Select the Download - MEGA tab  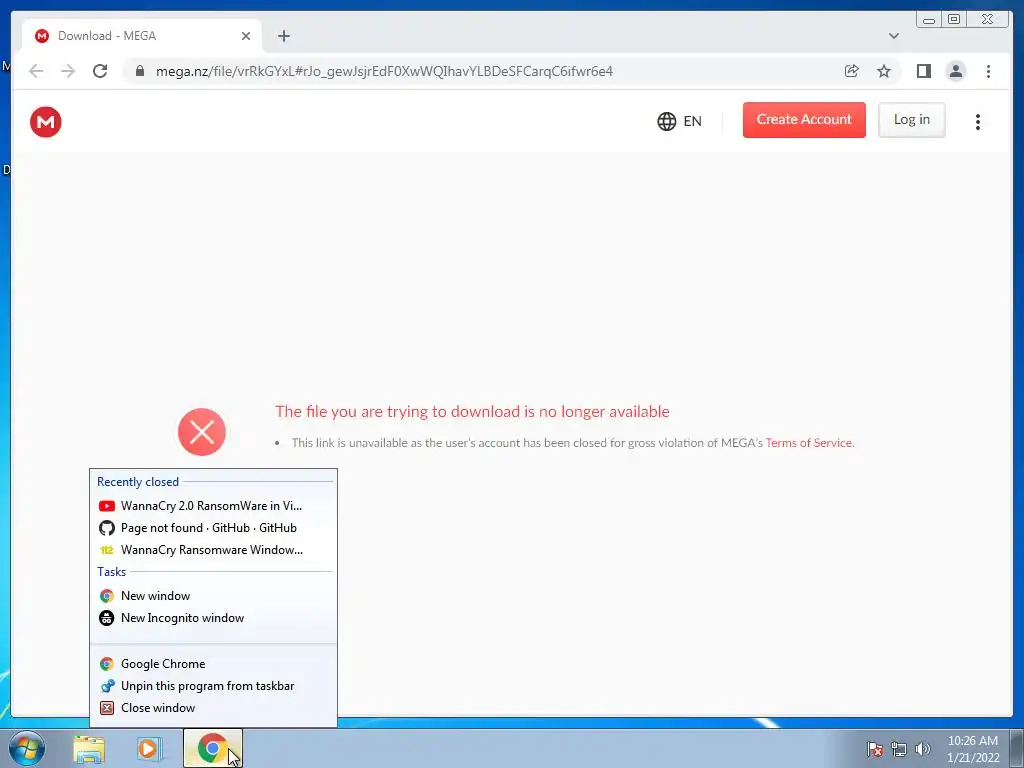coord(142,36)
